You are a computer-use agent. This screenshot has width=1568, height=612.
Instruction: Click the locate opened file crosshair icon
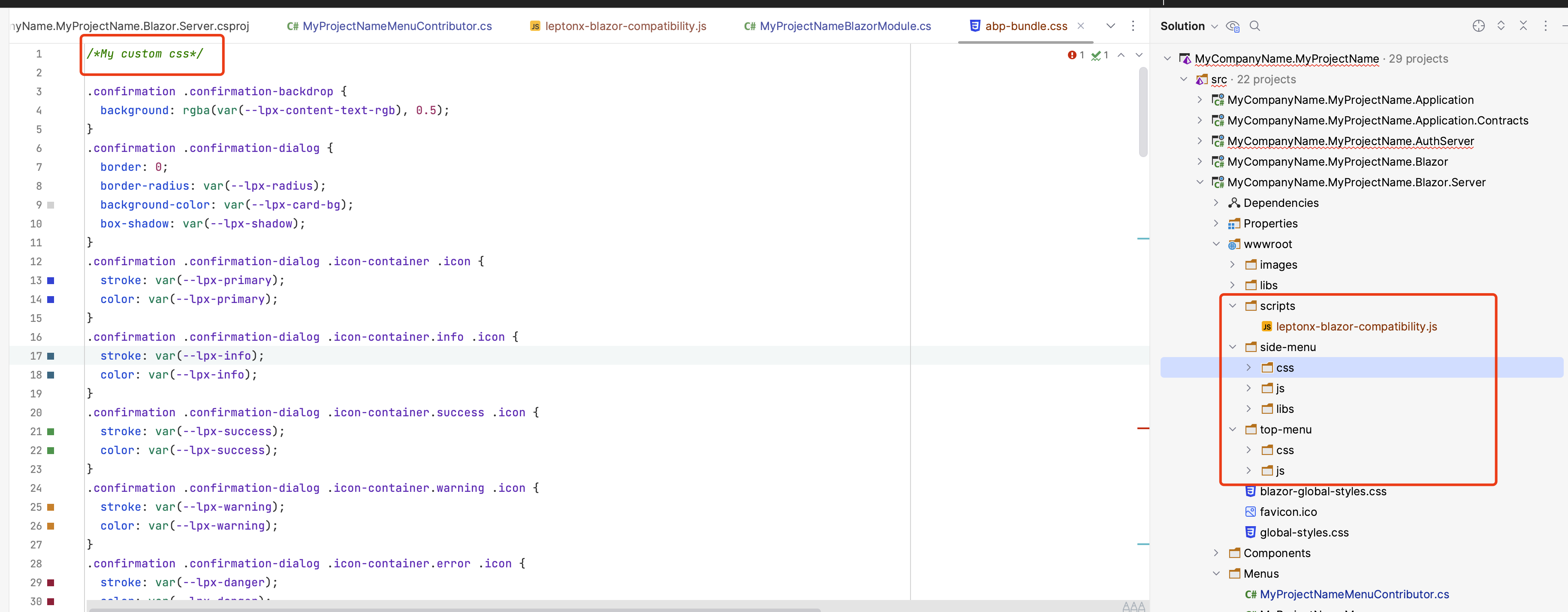(x=1478, y=26)
